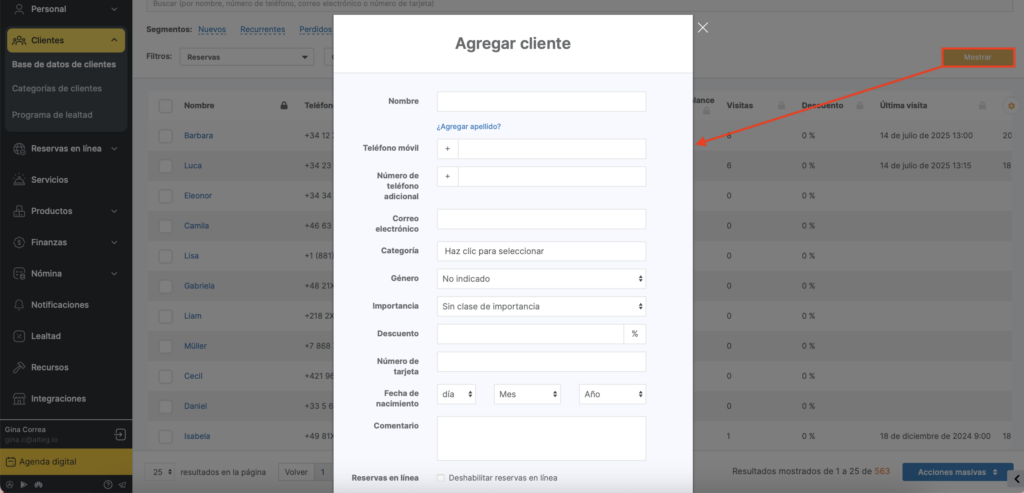Viewport: 1024px width, 493px height.
Task: Click the table settings gear icon
Action: [x=1011, y=106]
